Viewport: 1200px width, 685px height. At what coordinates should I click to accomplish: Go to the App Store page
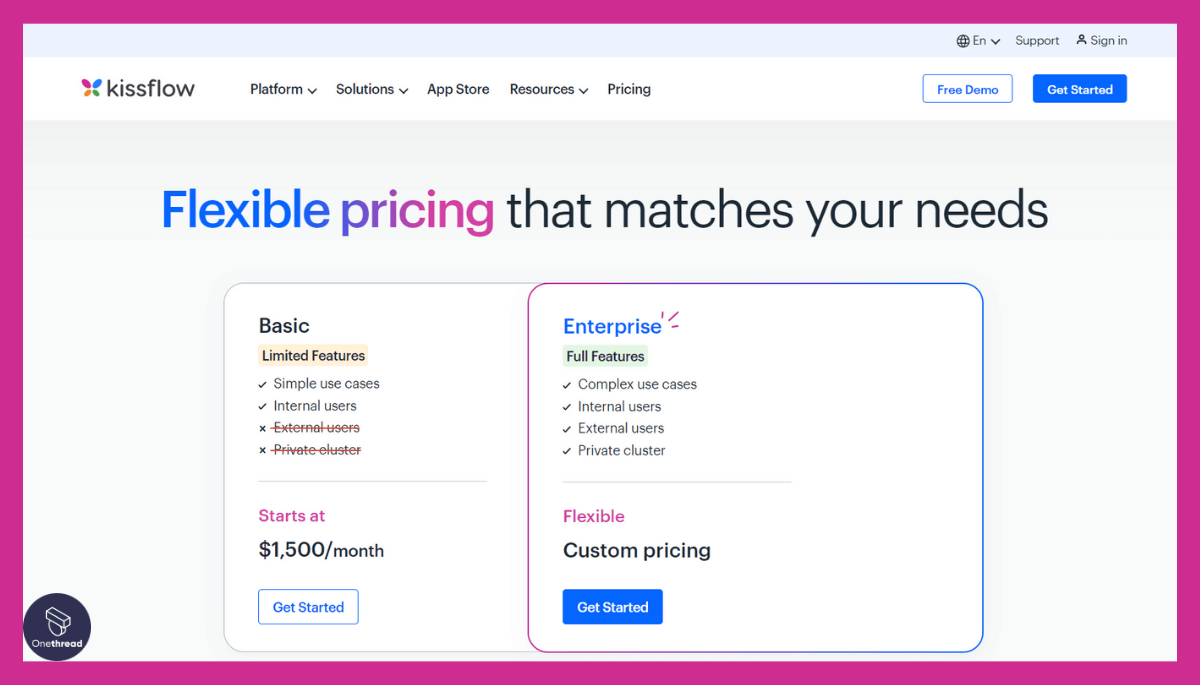tap(458, 89)
